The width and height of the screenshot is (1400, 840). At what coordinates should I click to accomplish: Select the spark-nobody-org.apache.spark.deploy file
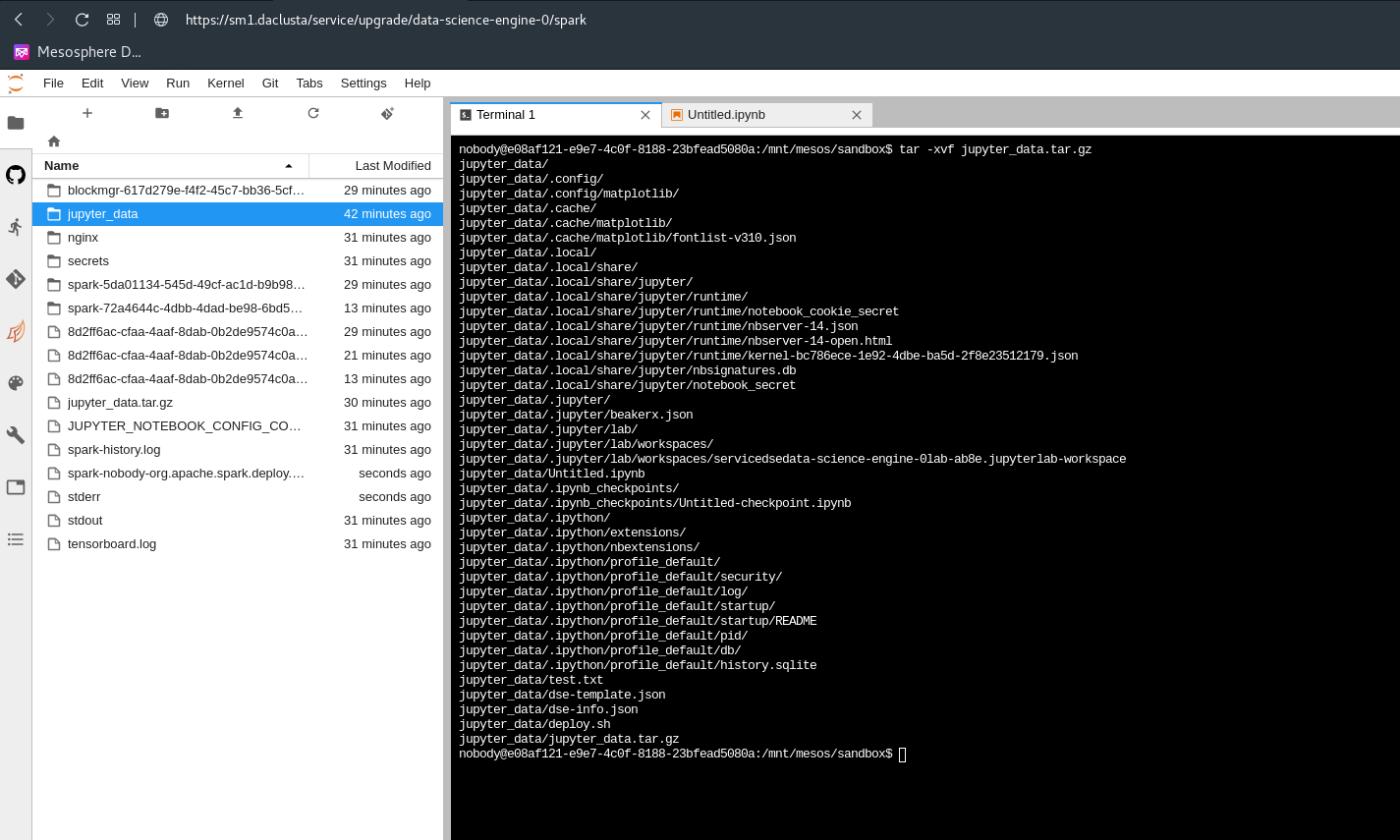pos(238,474)
